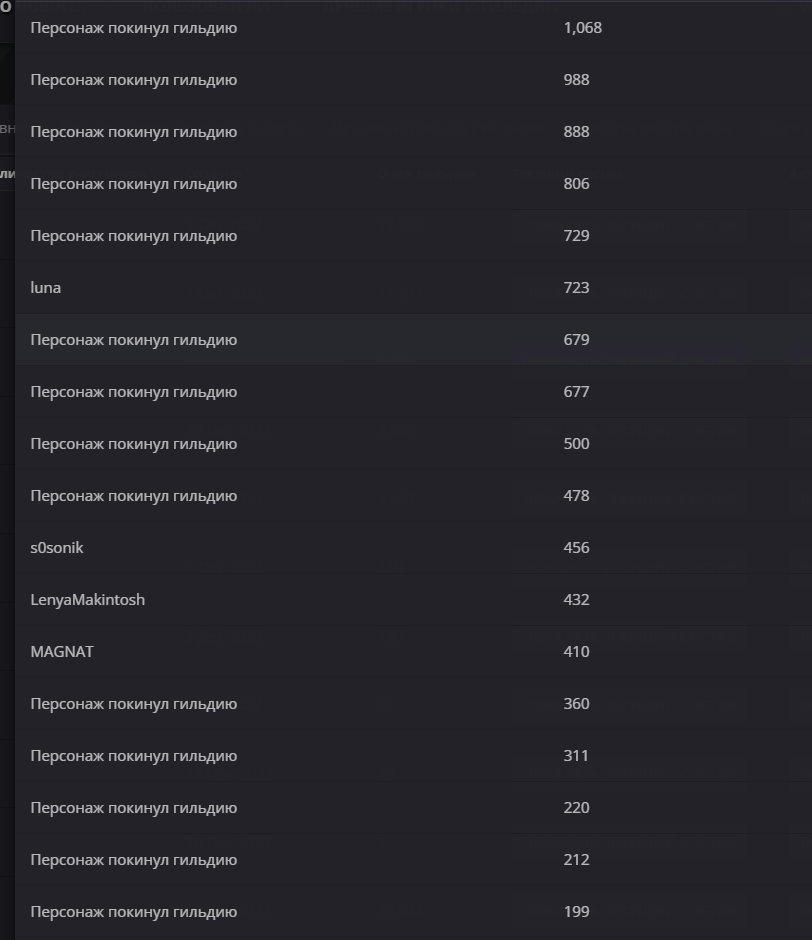Select the departed character row with 729
812x940 pixels.
point(413,236)
